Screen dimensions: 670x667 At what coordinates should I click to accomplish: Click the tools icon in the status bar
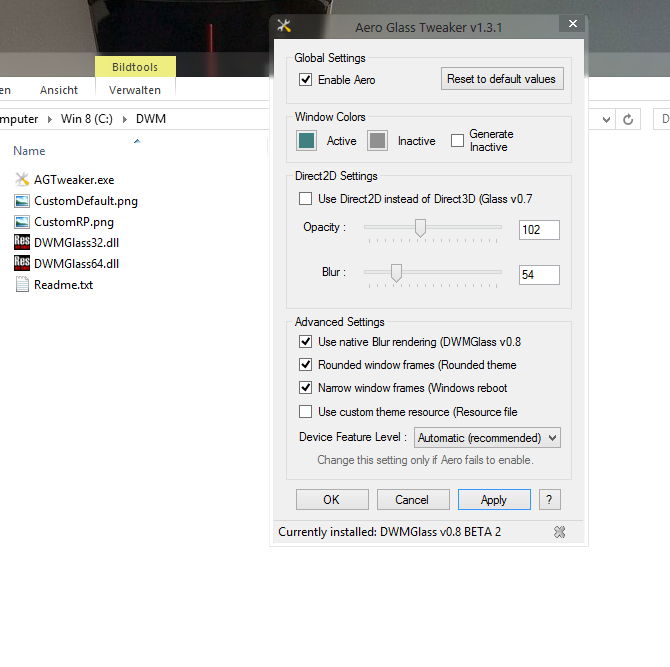coord(559,532)
